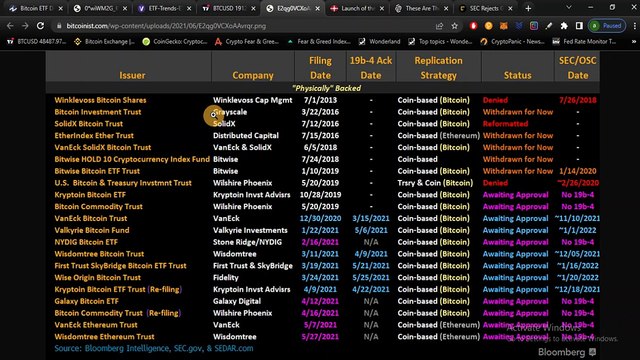640x360 pixels.
Task: Click the Trsry & Coin (Bitcoin) cell
Action: tap(435, 183)
